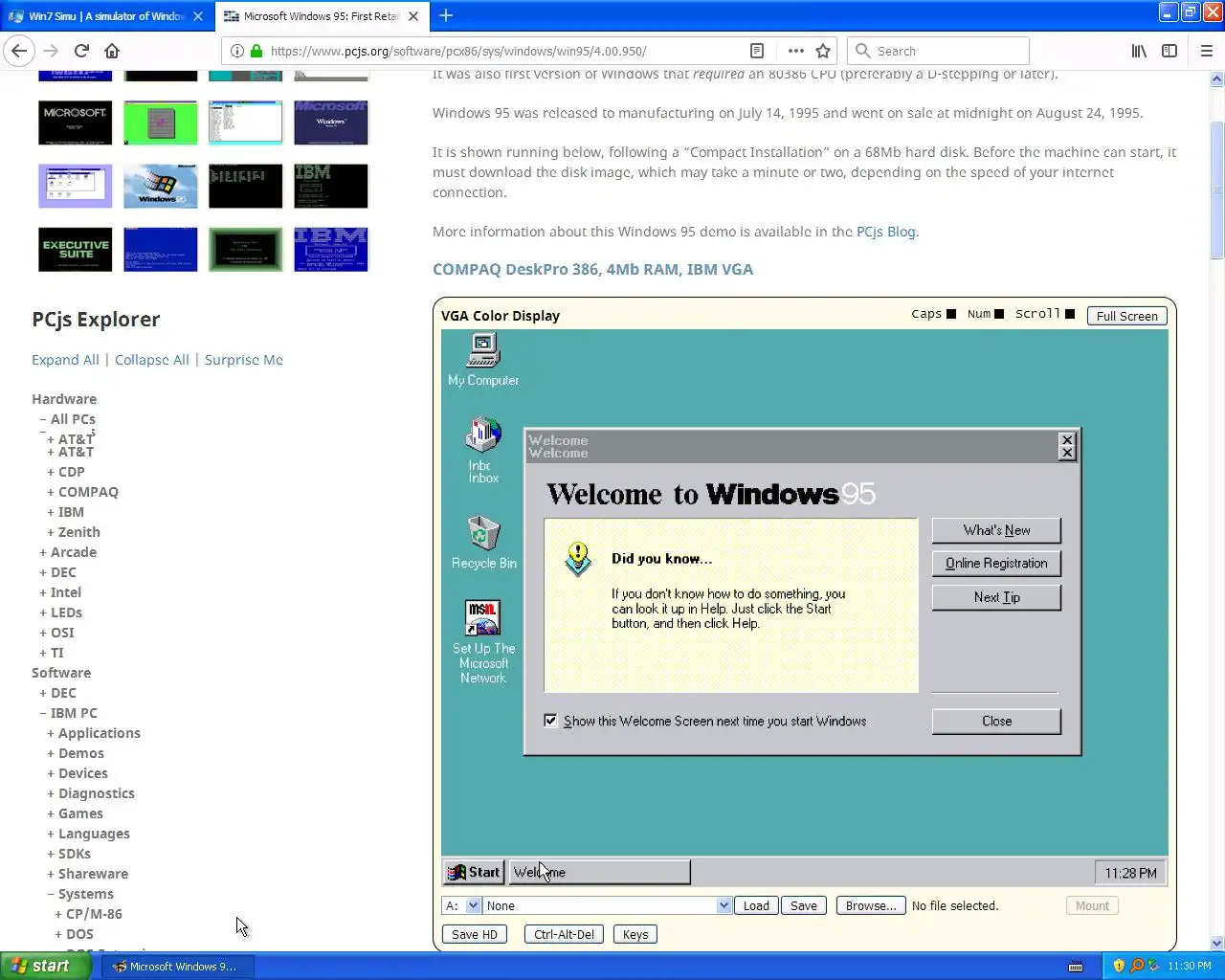Click the COMPAQ DeskPro 386 heading link
The width and height of the screenshot is (1225, 980).
pyautogui.click(x=592, y=269)
